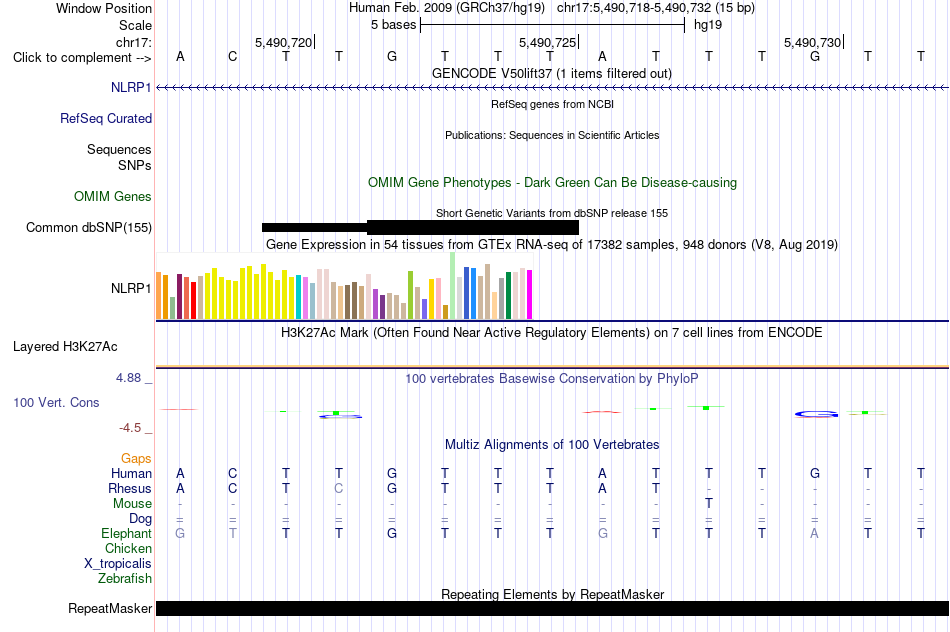Click the -4.5 PhyloP lower scale value
This screenshot has width=950, height=632.
click(x=130, y=428)
